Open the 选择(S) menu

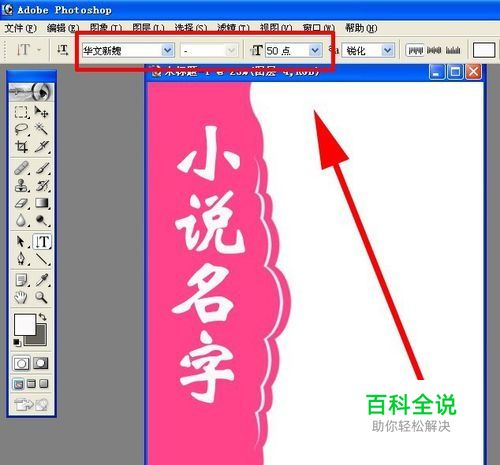tap(191, 28)
